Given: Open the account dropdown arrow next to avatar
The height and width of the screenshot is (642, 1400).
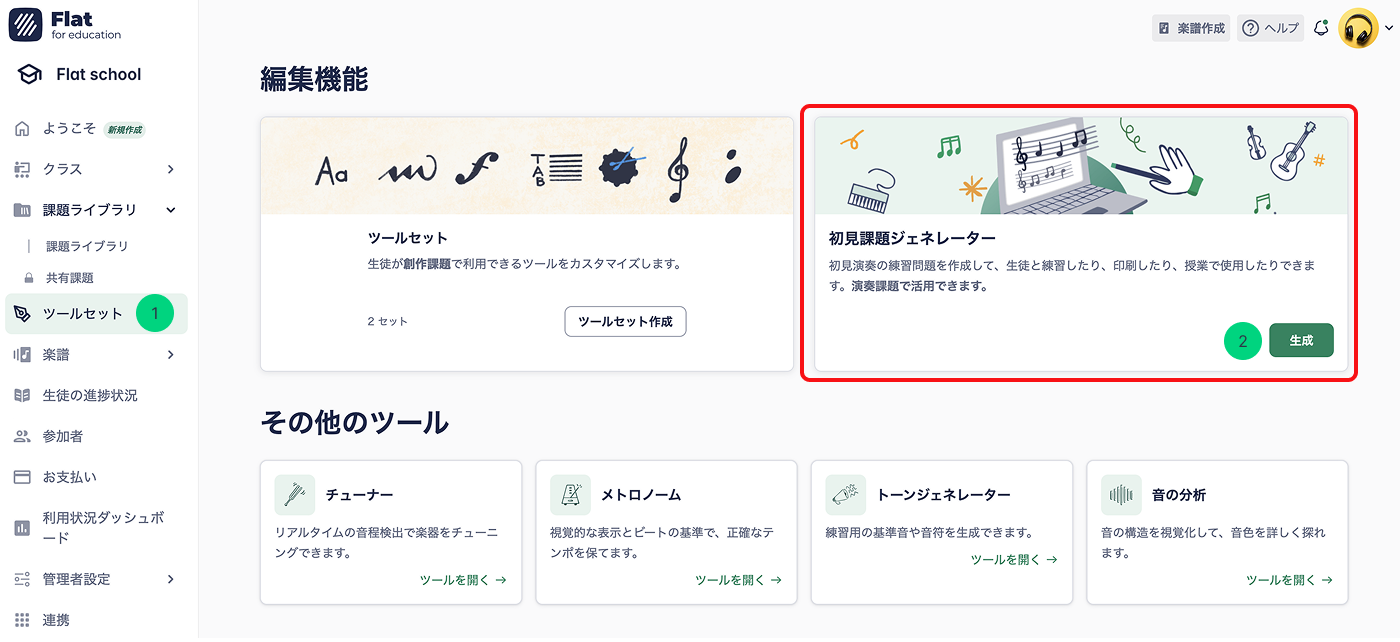Looking at the screenshot, I should click(1388, 27).
